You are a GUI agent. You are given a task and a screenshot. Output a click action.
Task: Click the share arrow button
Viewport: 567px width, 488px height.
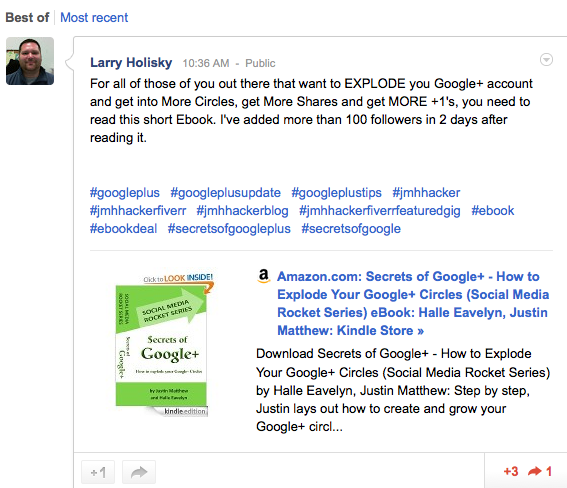139,472
